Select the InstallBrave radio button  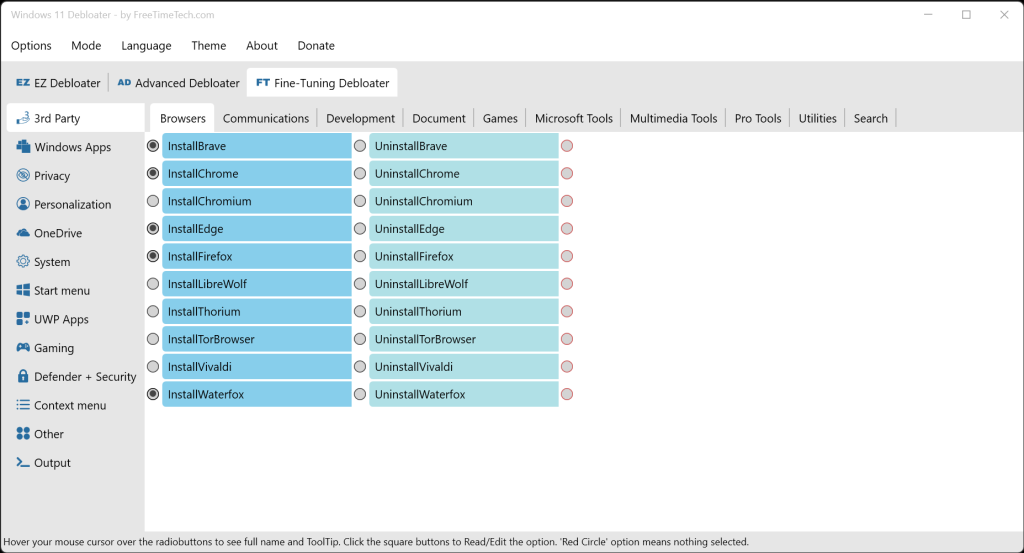(153, 146)
